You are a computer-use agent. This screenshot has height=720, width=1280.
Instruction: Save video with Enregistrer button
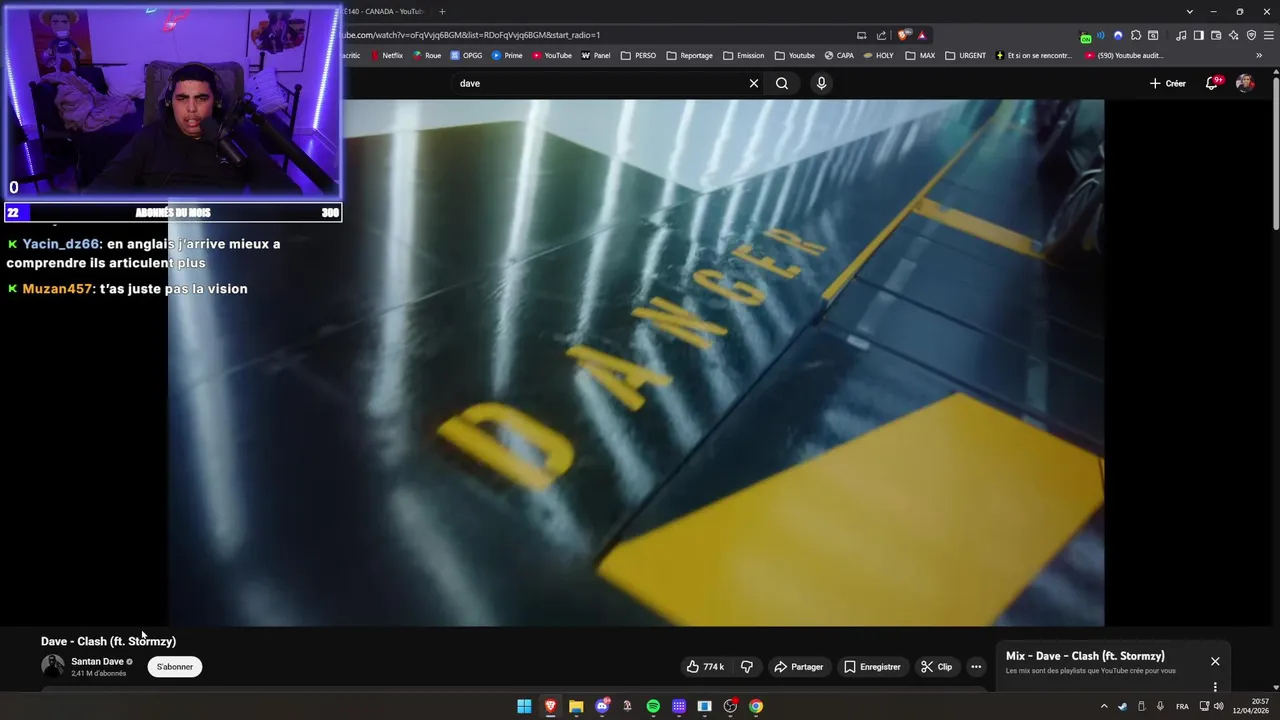[872, 667]
